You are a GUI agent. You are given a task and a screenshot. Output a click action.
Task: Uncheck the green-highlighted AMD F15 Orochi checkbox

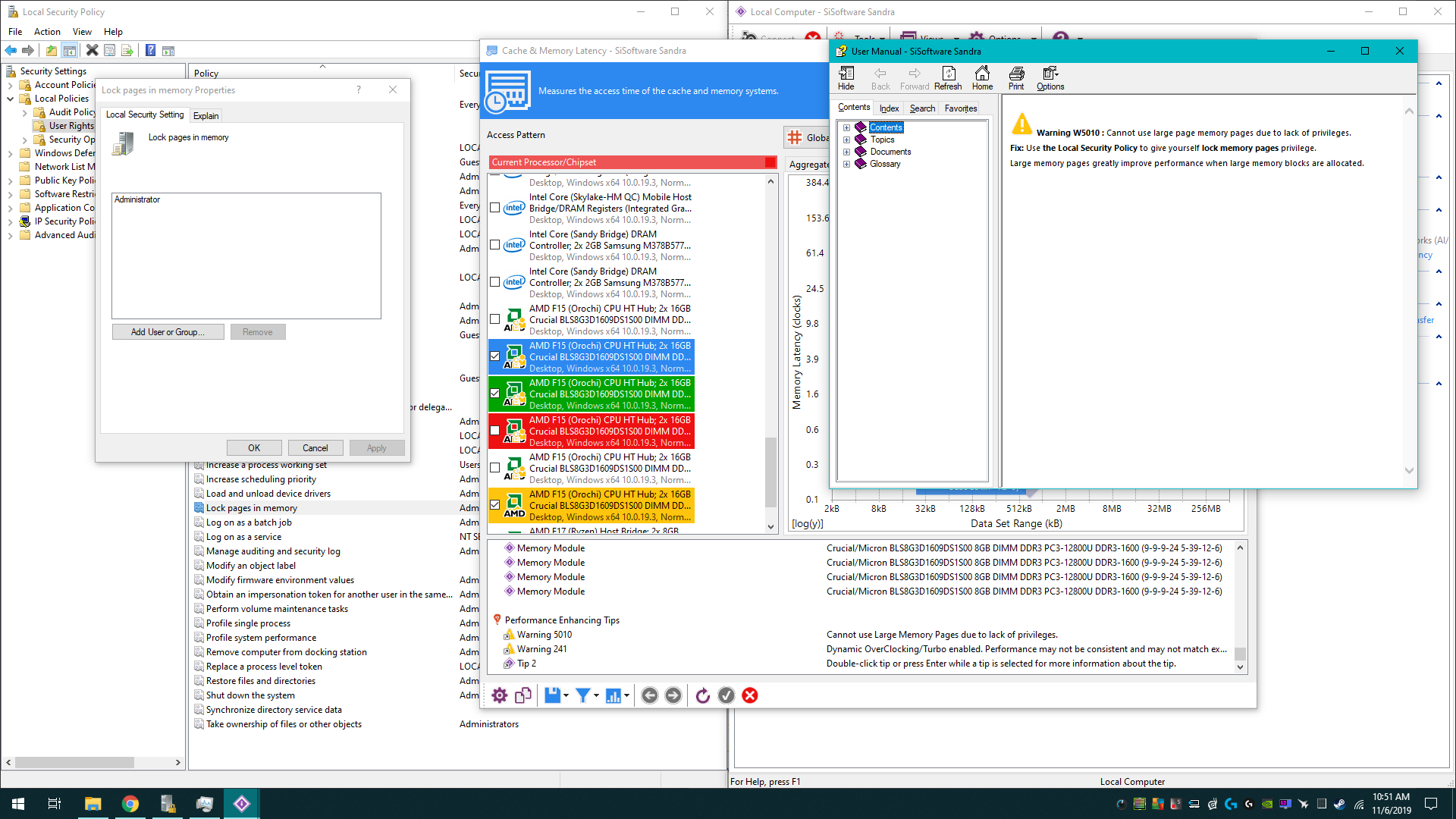click(x=495, y=394)
